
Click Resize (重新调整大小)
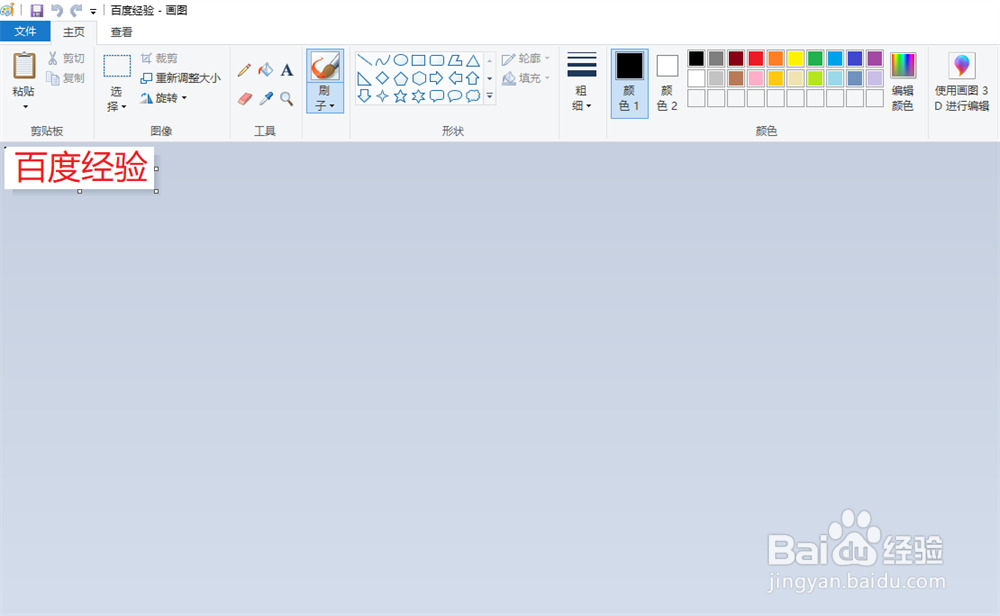tap(180, 78)
